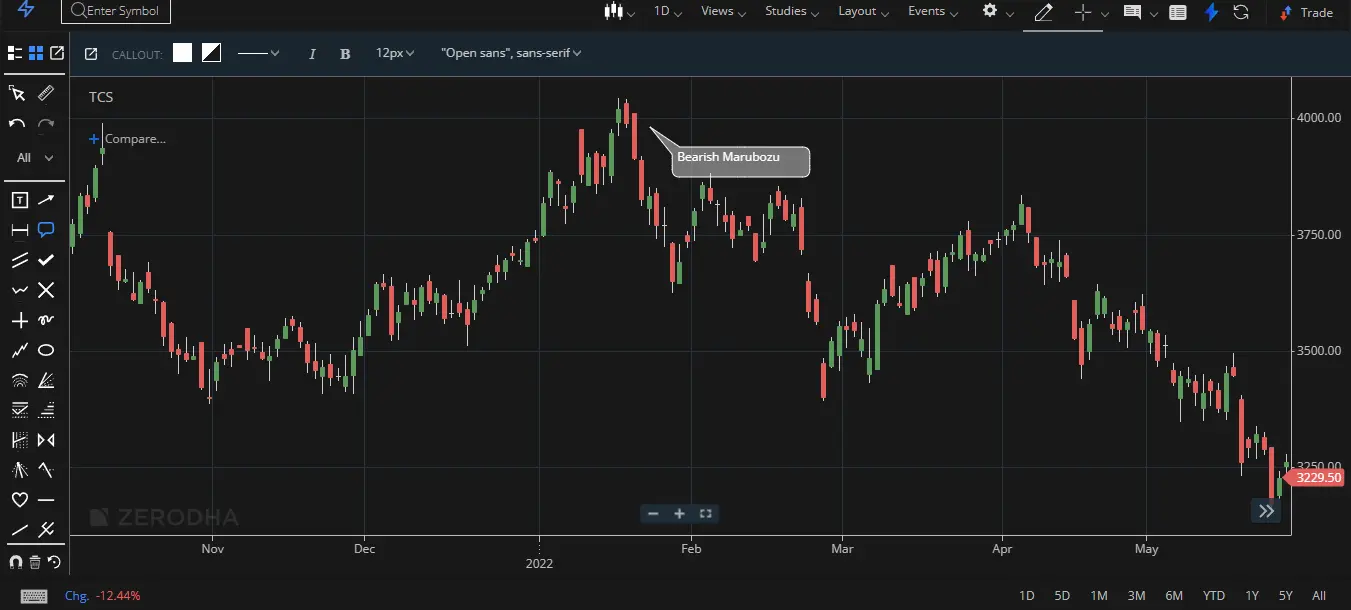Viewport: 1351px width, 610px height.
Task: Detach the callout settings toolbar
Action: tap(91, 54)
